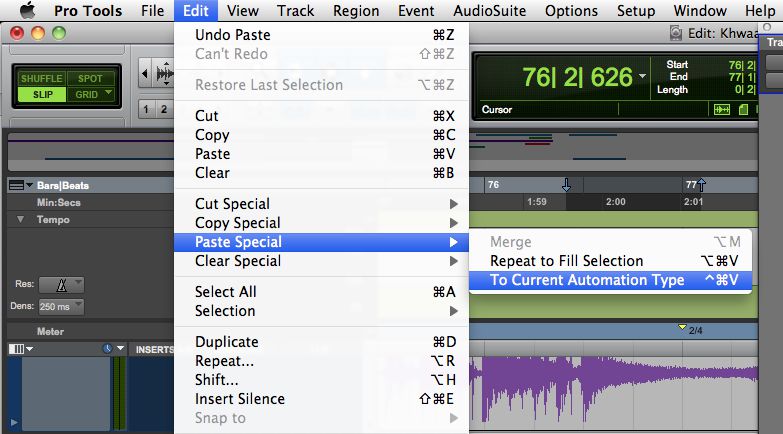Screen dimensions: 783x434
Task: Enable Shuffle edit mode
Action: tap(41, 78)
